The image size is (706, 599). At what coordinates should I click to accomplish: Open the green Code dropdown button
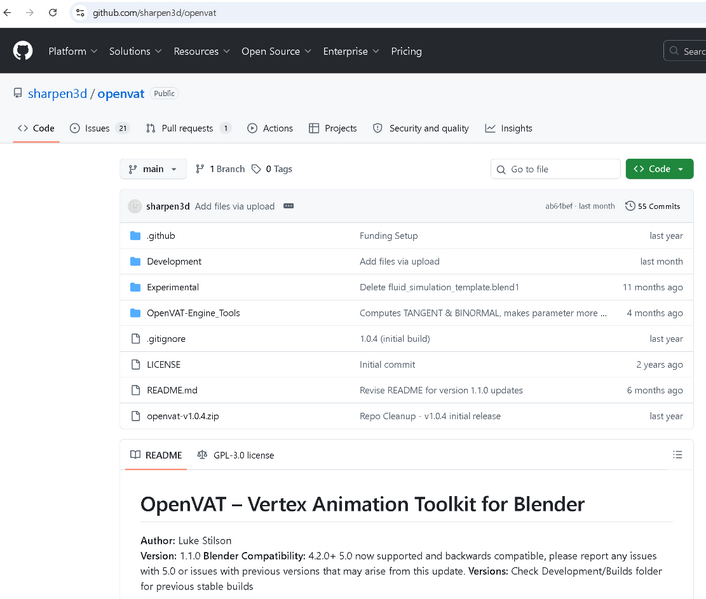659,169
